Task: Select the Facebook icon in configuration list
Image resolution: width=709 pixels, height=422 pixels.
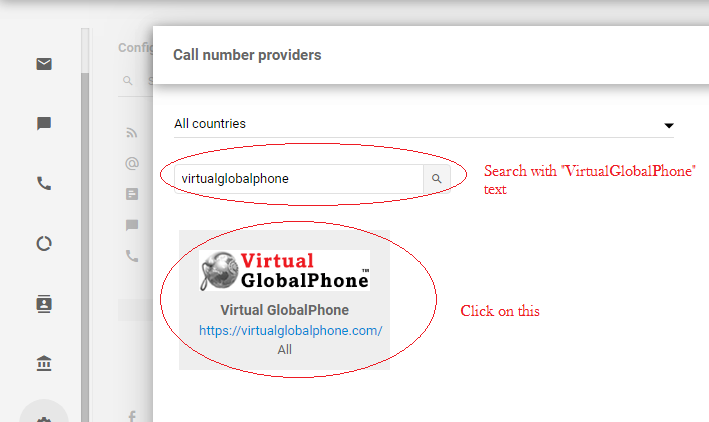Action: click(132, 416)
